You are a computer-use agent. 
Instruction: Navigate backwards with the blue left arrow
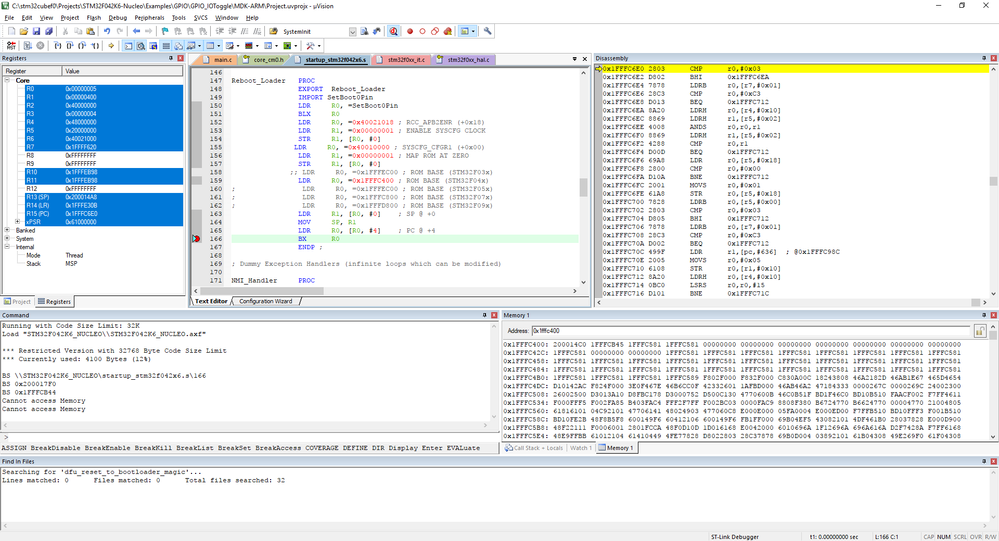(136, 31)
